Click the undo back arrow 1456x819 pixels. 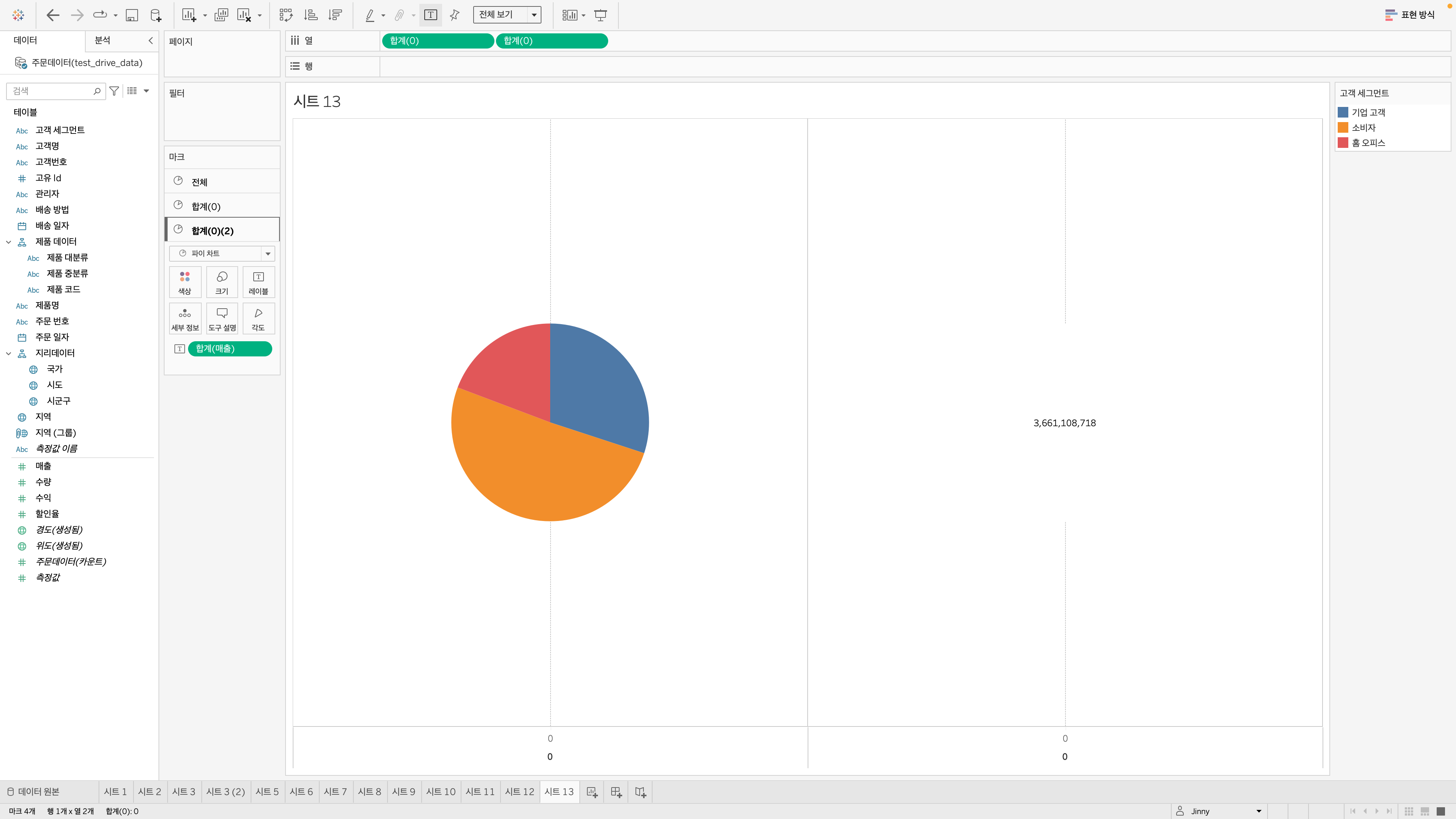[53, 15]
